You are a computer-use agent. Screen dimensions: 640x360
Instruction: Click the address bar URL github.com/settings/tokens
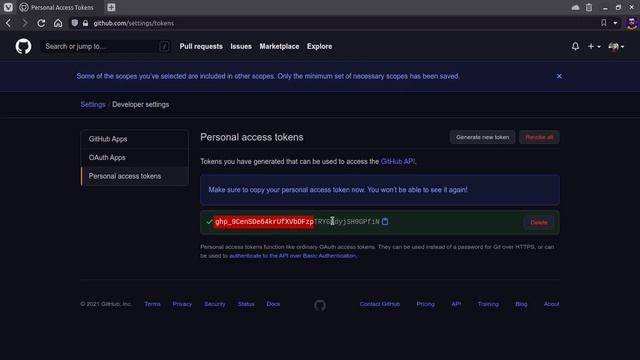tap(133, 23)
